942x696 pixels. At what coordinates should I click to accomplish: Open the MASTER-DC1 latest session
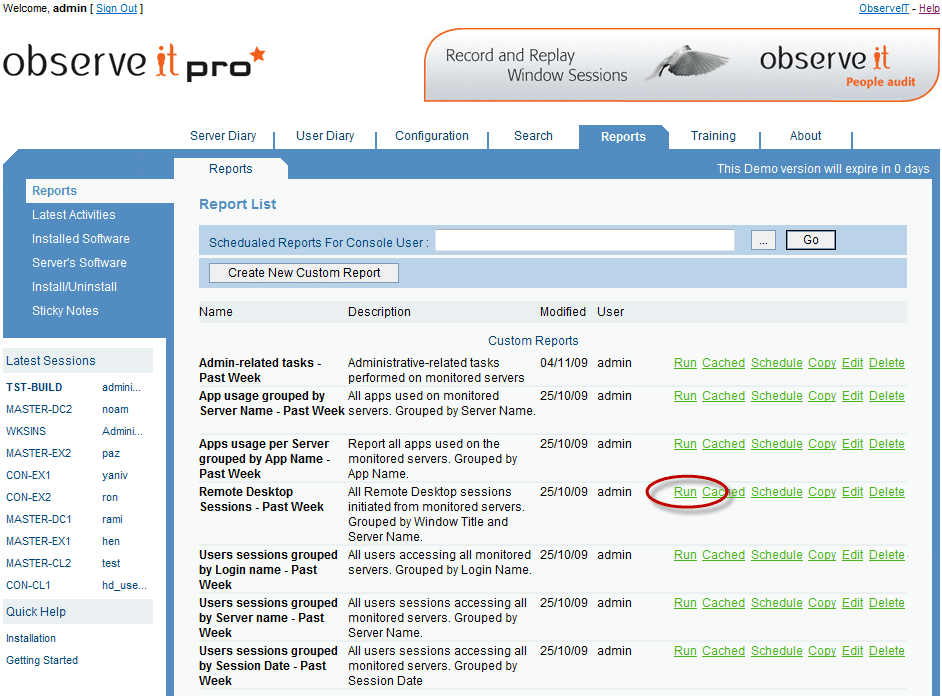pyautogui.click(x=38, y=519)
